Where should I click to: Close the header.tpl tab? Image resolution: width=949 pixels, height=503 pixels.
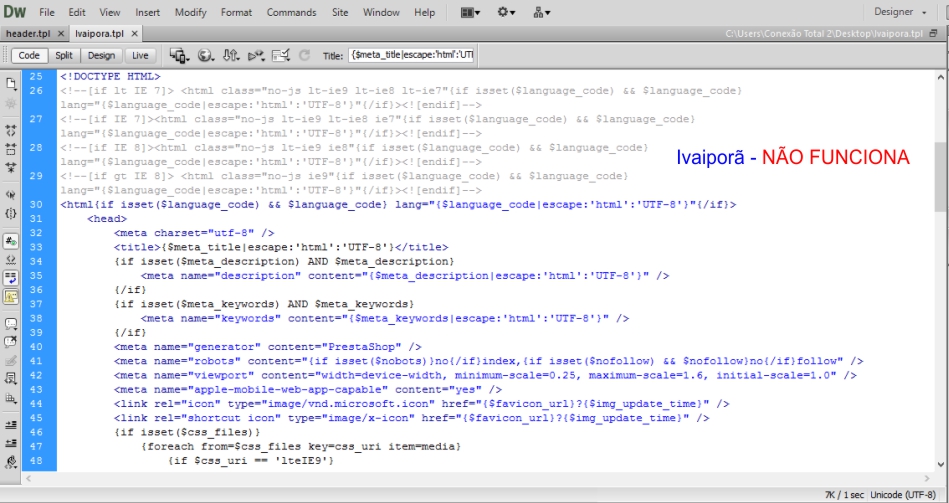tap(61, 34)
